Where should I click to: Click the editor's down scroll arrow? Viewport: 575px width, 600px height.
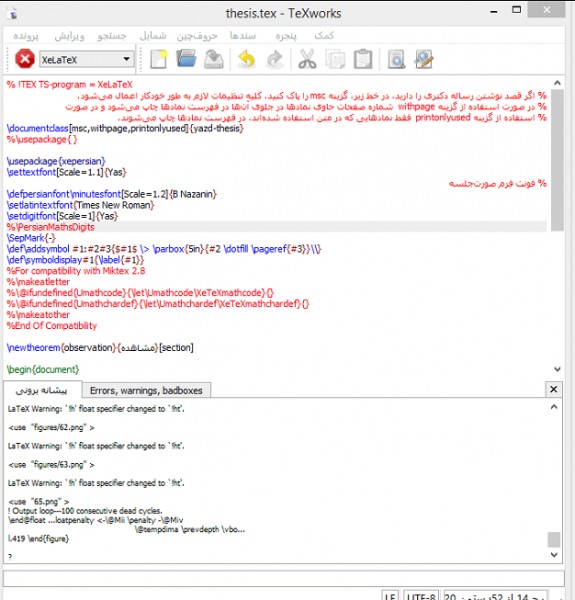click(557, 369)
